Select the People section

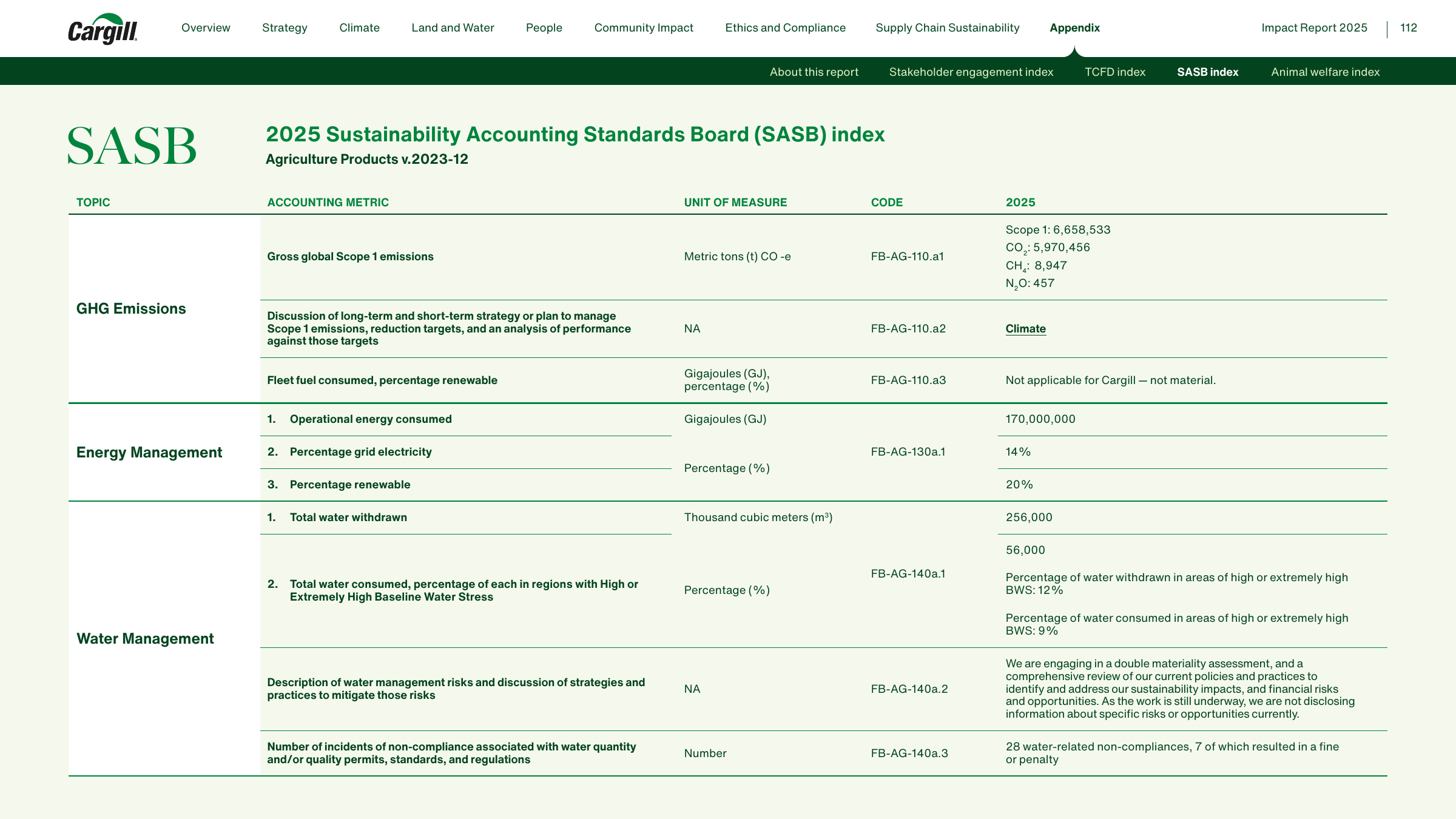coord(544,28)
